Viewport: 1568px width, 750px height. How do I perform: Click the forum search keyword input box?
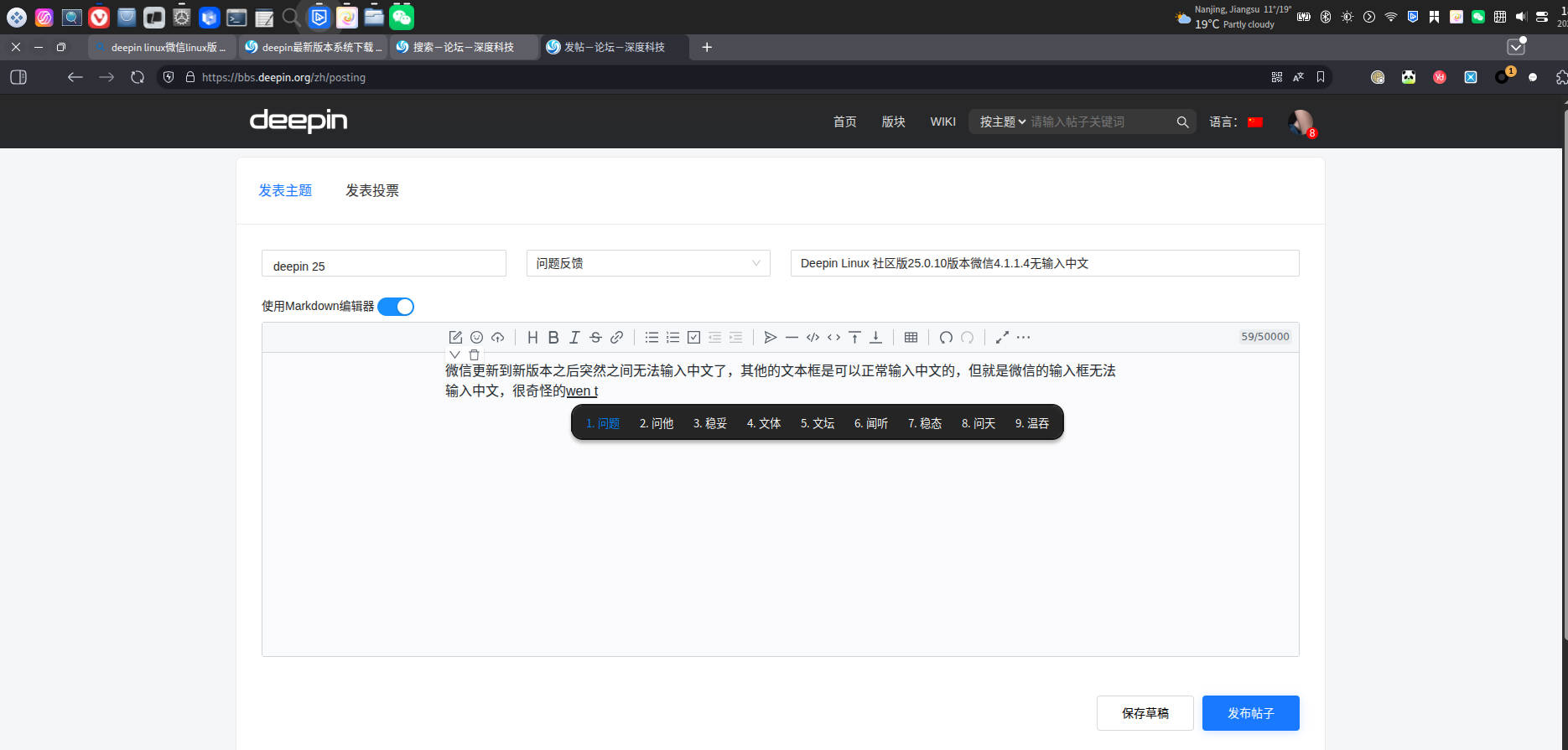click(x=1098, y=122)
